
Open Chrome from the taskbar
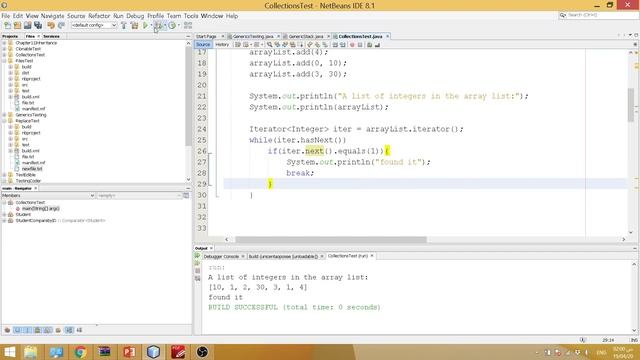80,352
